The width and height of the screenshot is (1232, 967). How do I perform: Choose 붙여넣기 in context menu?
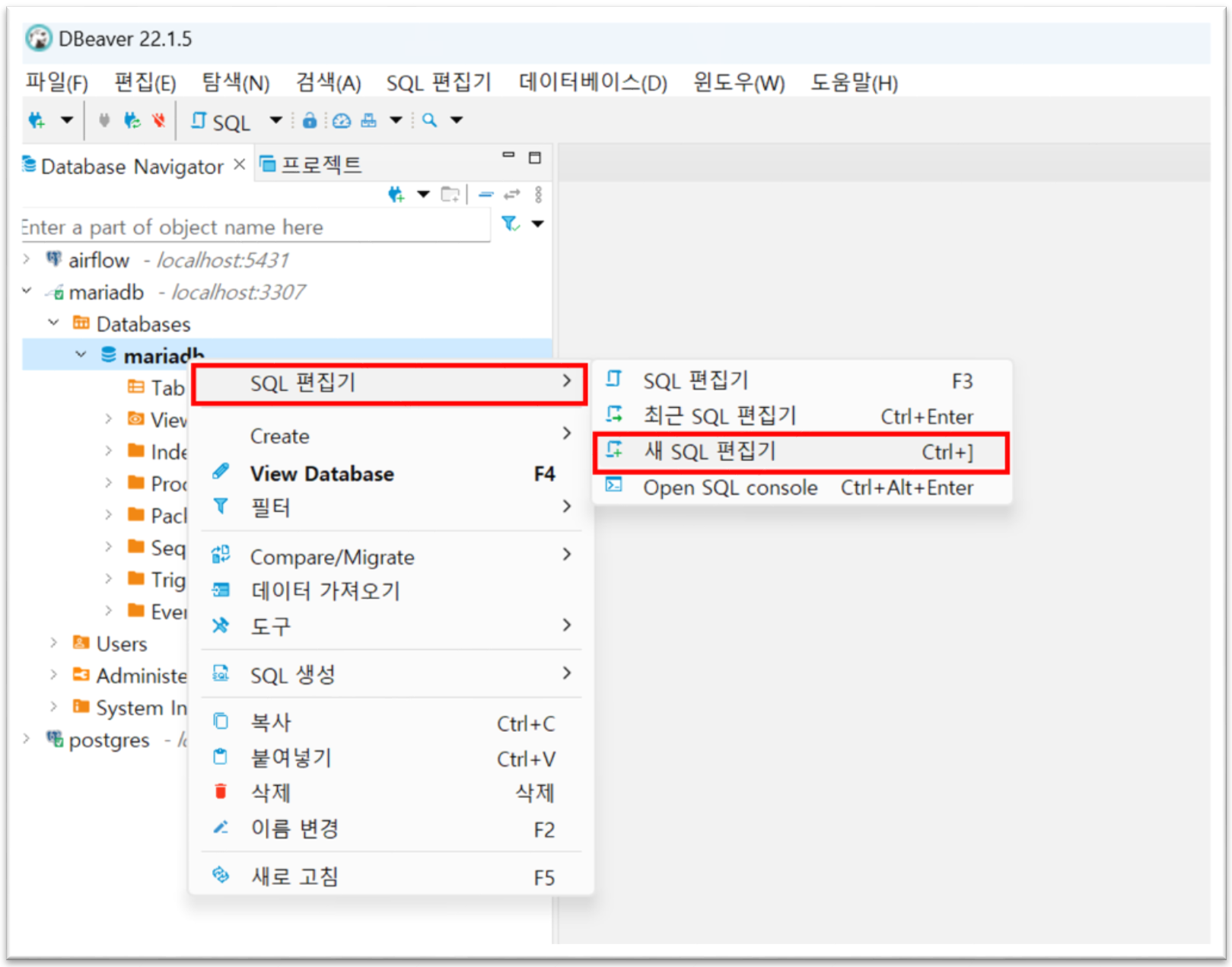(x=390, y=758)
